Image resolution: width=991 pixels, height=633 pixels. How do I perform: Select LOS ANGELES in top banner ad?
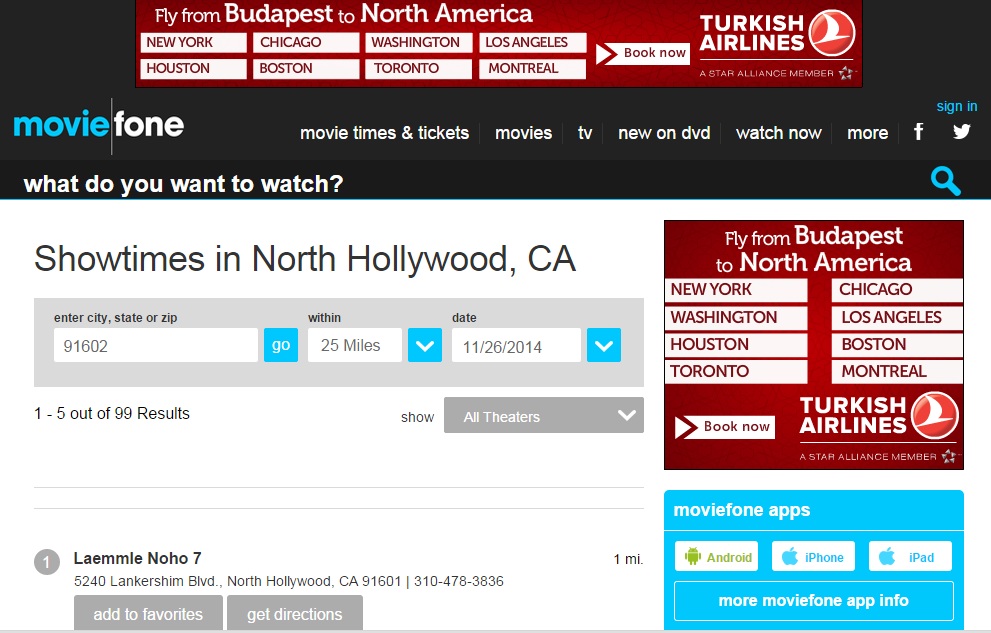click(x=533, y=42)
